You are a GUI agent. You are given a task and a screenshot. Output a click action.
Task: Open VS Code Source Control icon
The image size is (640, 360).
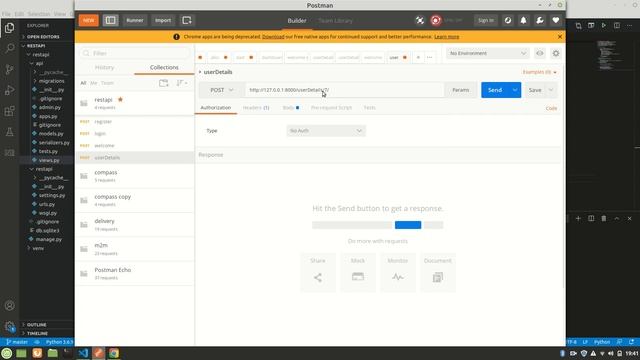click(x=9, y=69)
